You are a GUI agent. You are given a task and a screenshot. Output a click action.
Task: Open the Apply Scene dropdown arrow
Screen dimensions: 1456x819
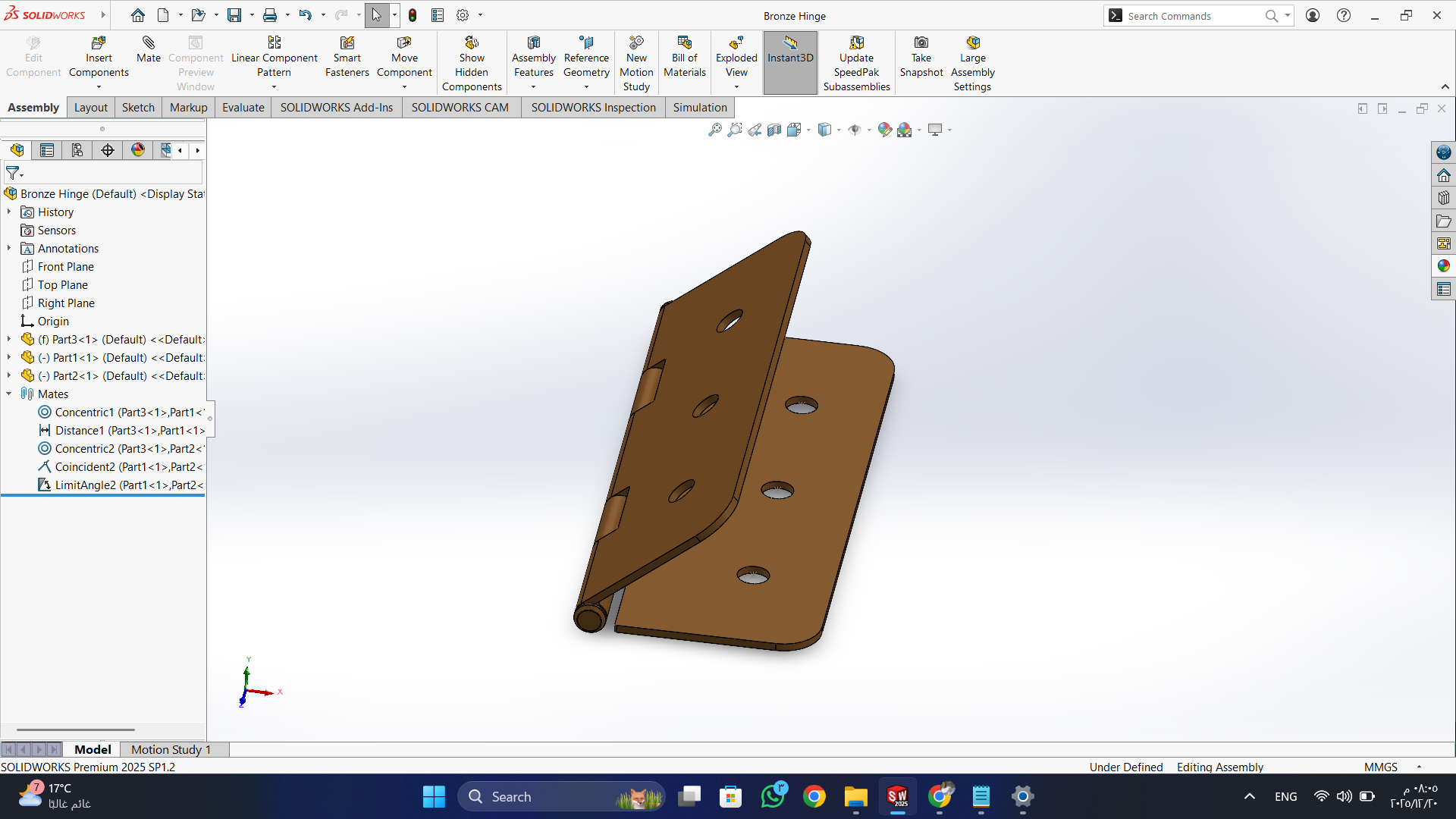[919, 130]
